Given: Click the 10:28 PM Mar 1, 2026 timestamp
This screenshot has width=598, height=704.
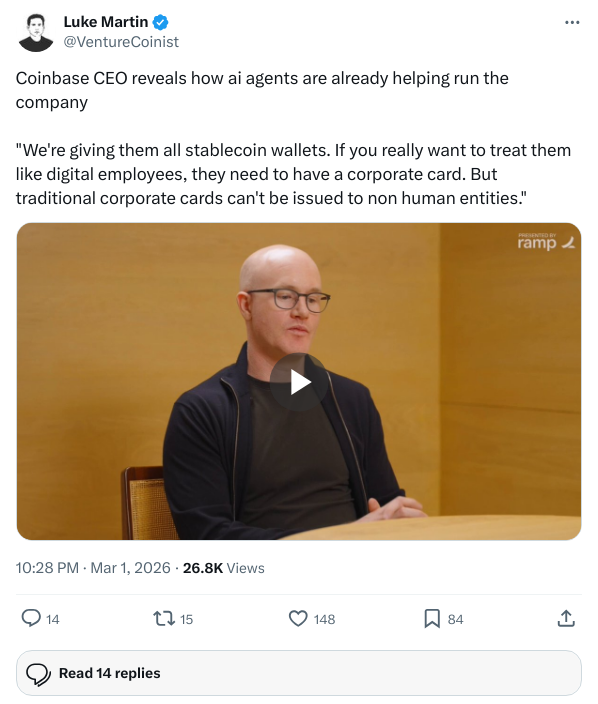Looking at the screenshot, I should [x=93, y=568].
